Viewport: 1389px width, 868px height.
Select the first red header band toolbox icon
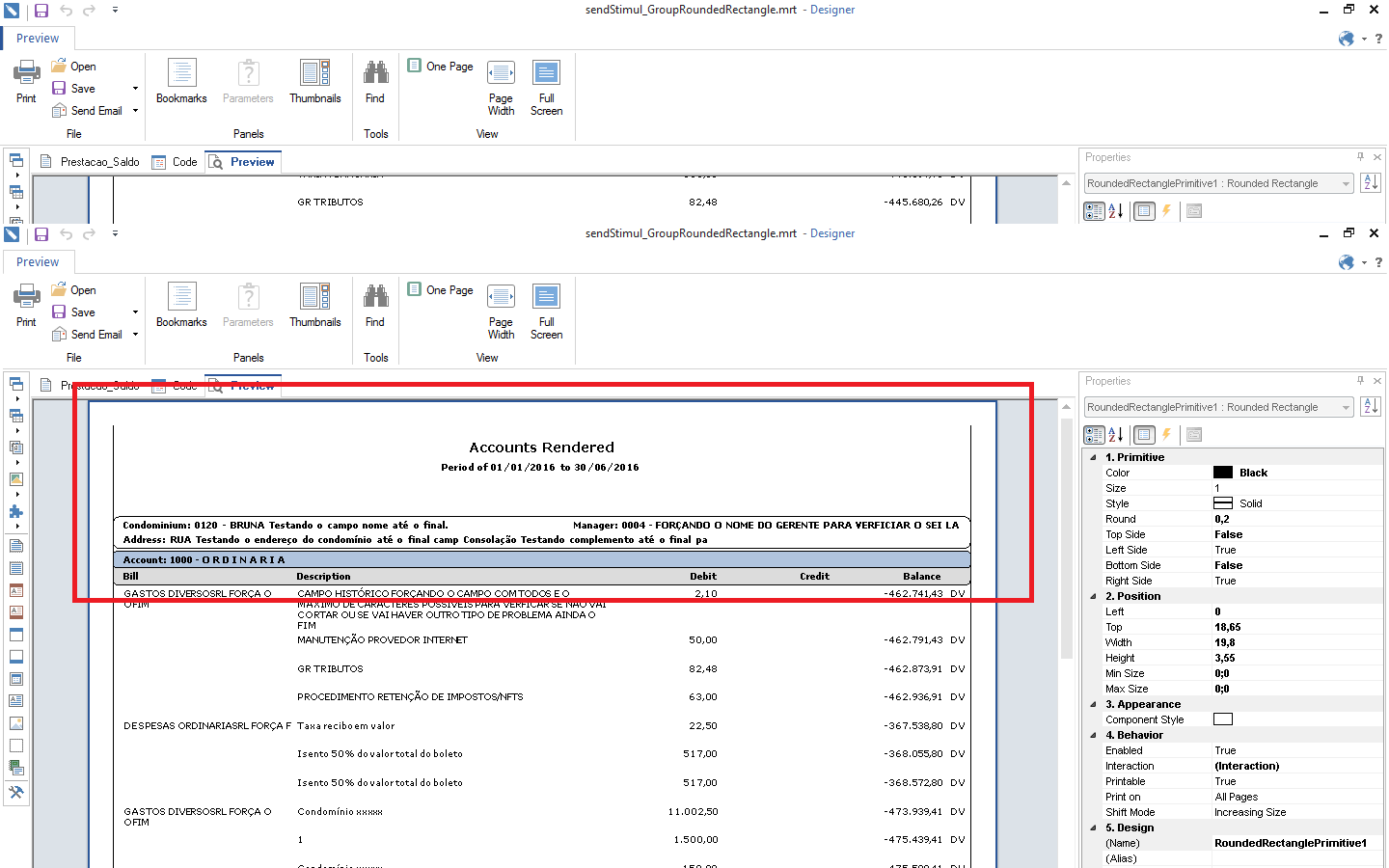(x=16, y=590)
